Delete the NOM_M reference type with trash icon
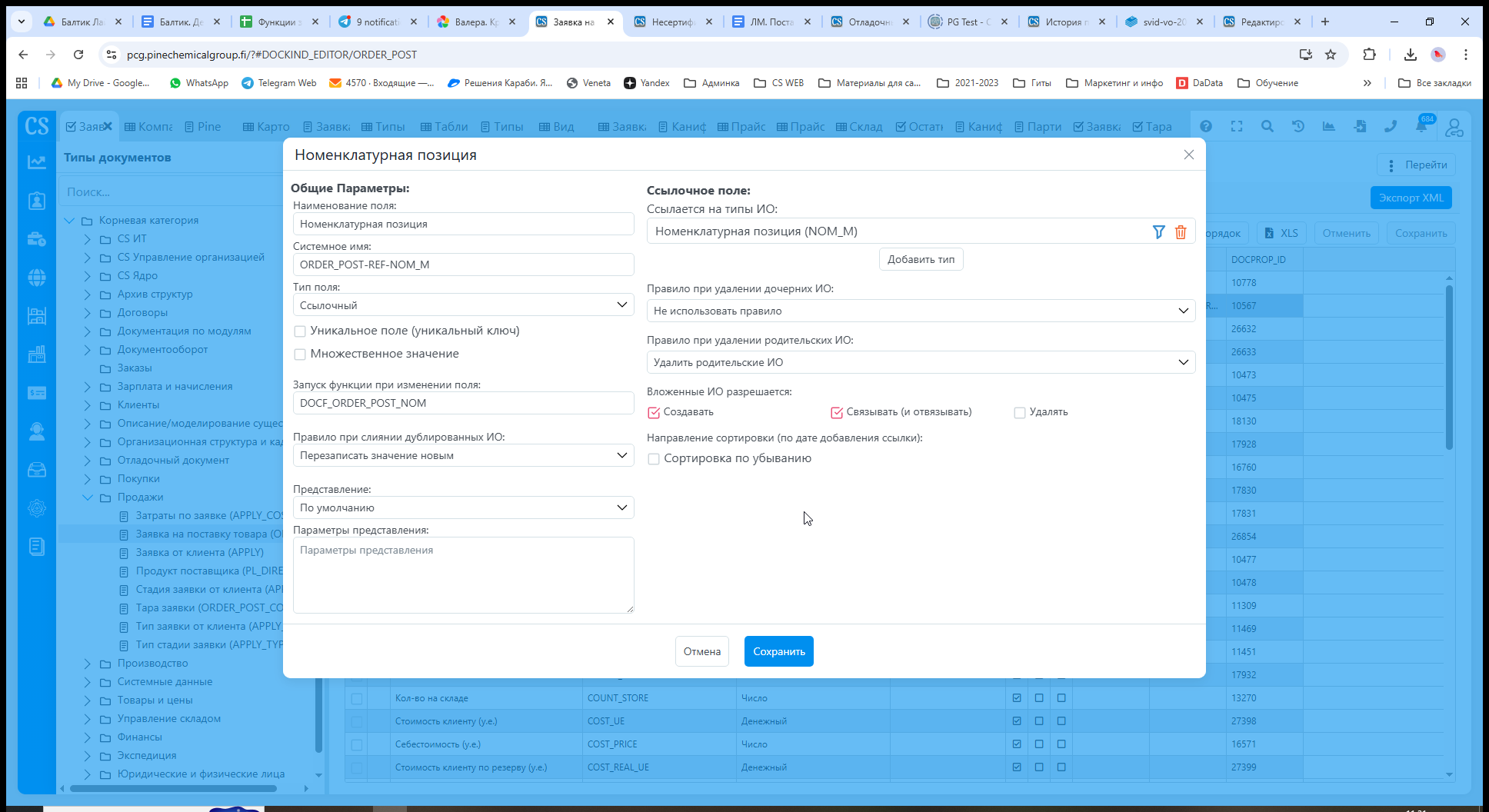 click(x=1181, y=231)
